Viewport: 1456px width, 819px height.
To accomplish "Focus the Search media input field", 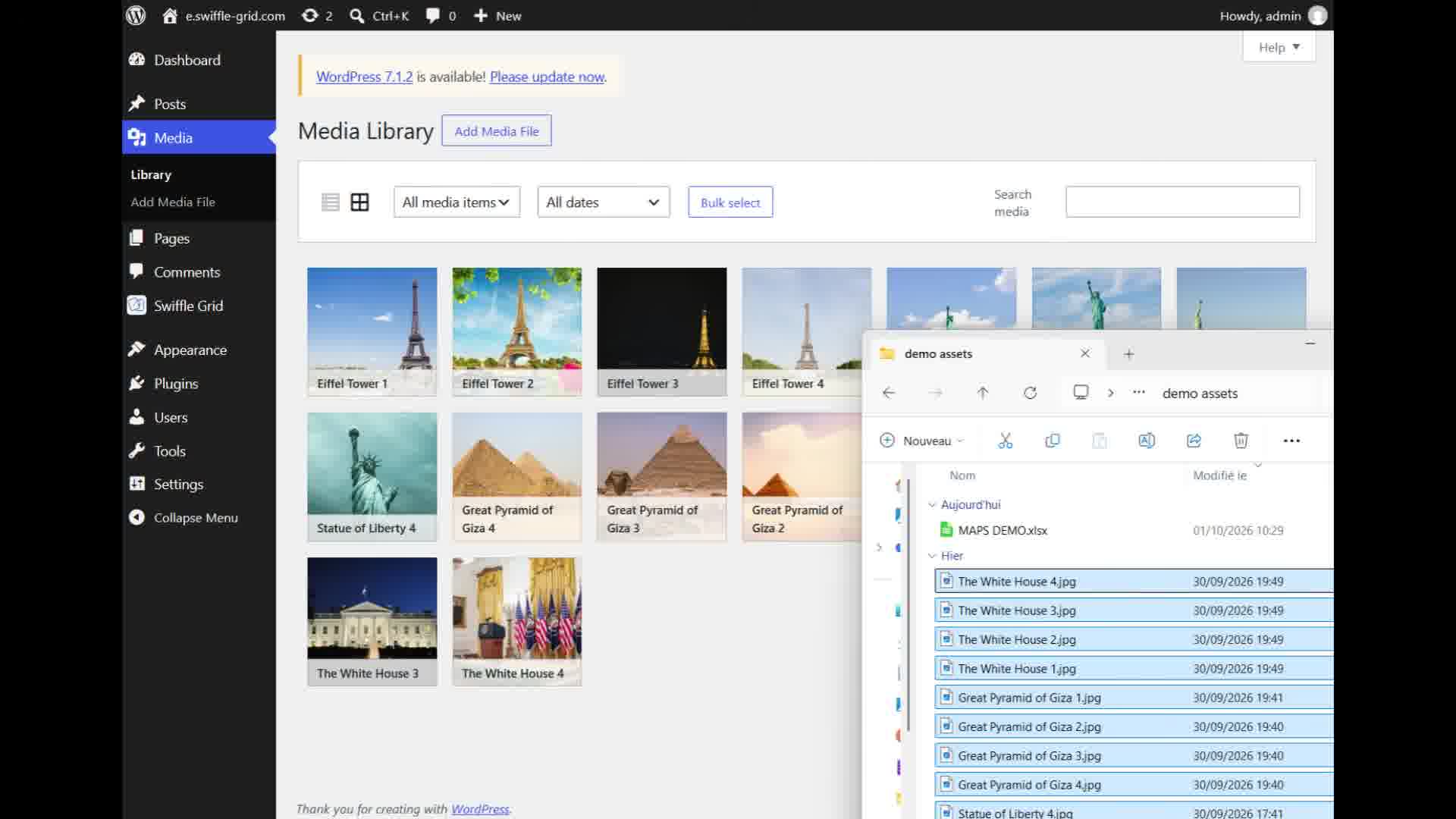I will pyautogui.click(x=1182, y=202).
